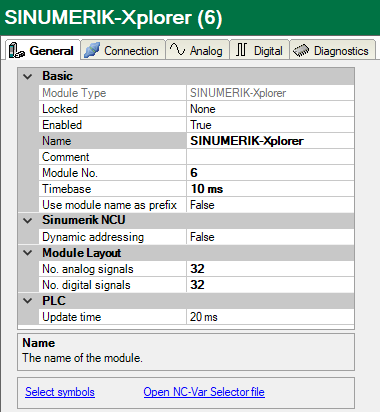Image resolution: width=380 pixels, height=412 pixels.
Task: Click the Name field SINUMERIK-Xplorer value
Action: point(270,141)
